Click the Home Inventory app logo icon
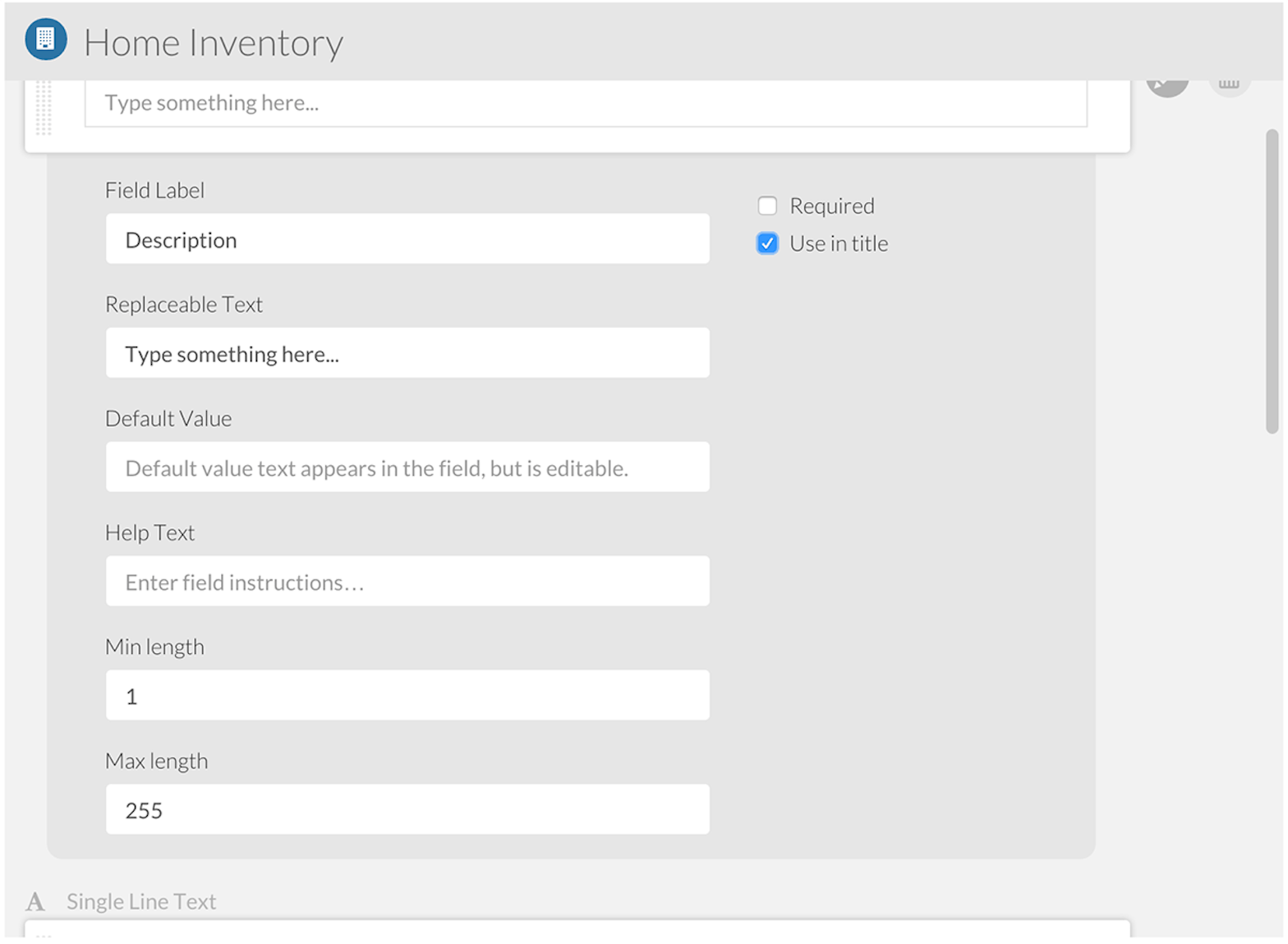The image size is (1288, 944). [46, 39]
